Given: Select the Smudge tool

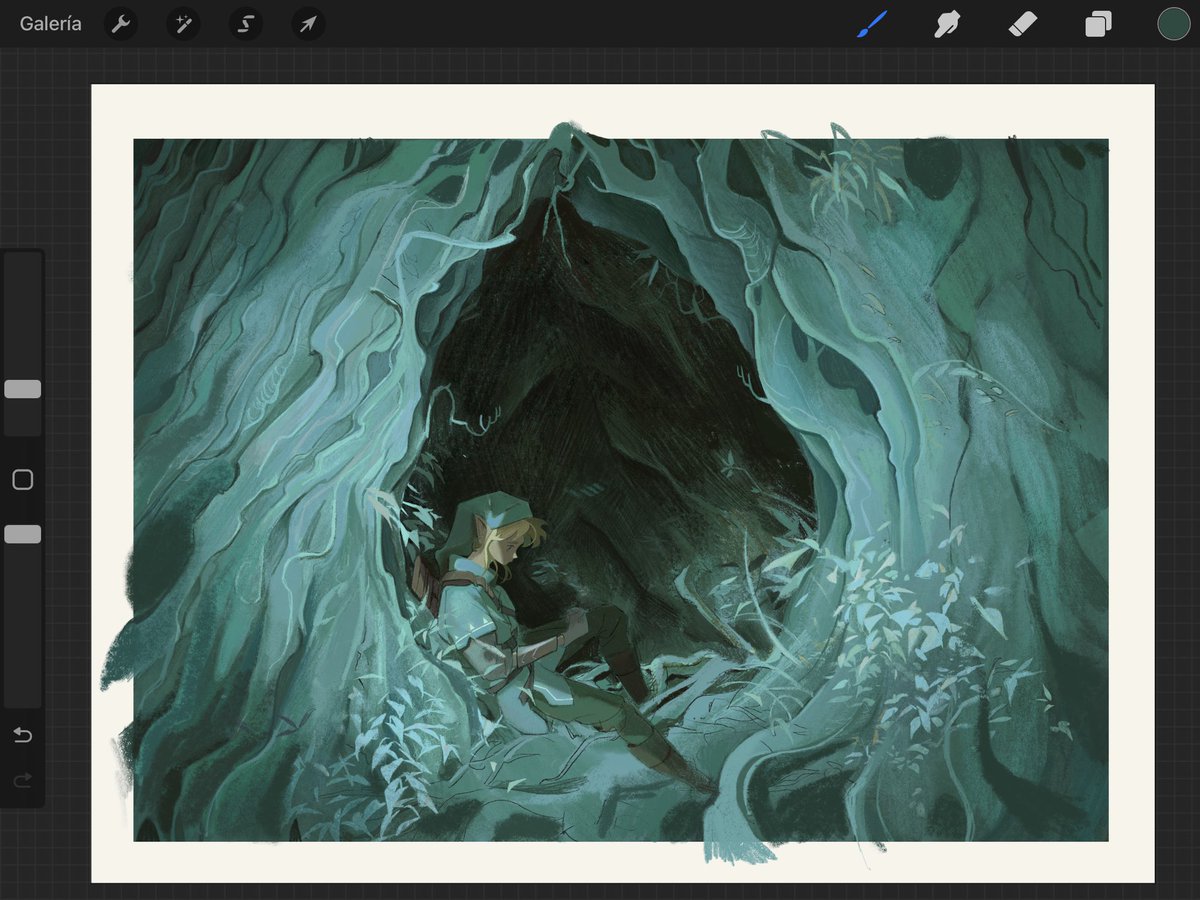Looking at the screenshot, I should pyautogui.click(x=947, y=23).
